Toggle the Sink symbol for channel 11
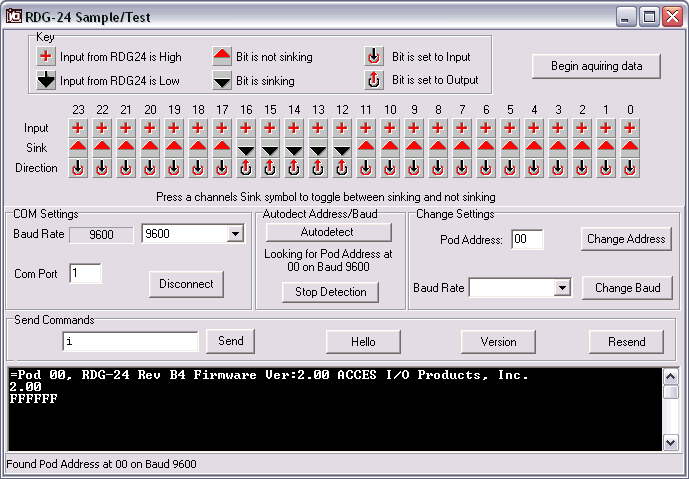689x479 pixels. coord(366,148)
